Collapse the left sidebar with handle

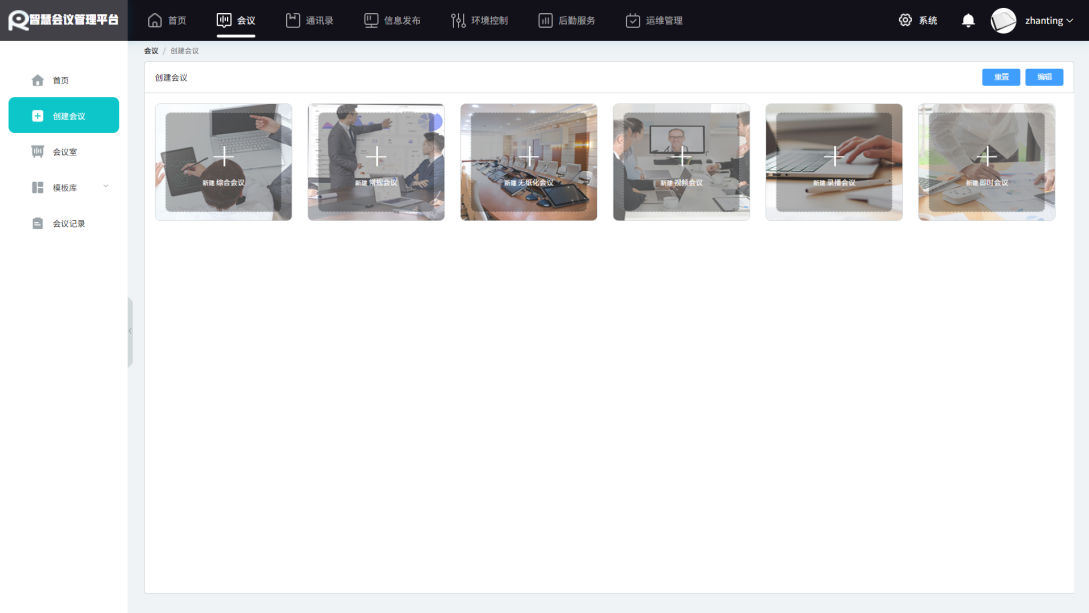tap(130, 332)
